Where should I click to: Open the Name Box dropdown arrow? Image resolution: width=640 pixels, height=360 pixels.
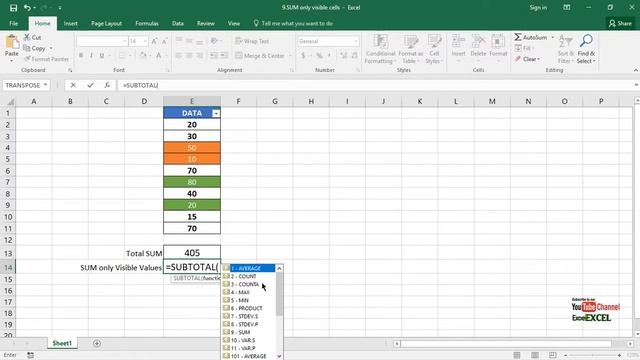(45, 85)
